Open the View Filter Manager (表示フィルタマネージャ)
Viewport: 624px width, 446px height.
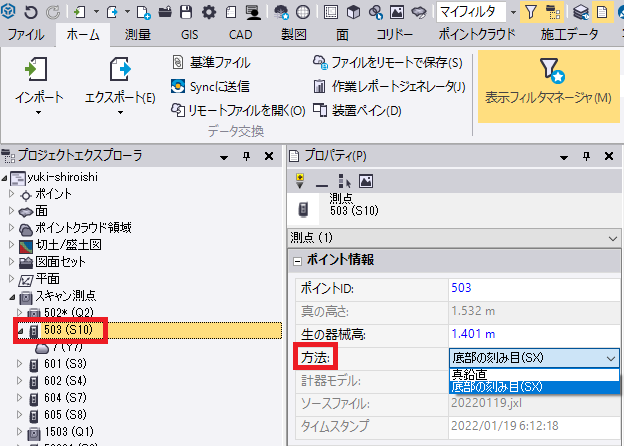point(547,72)
